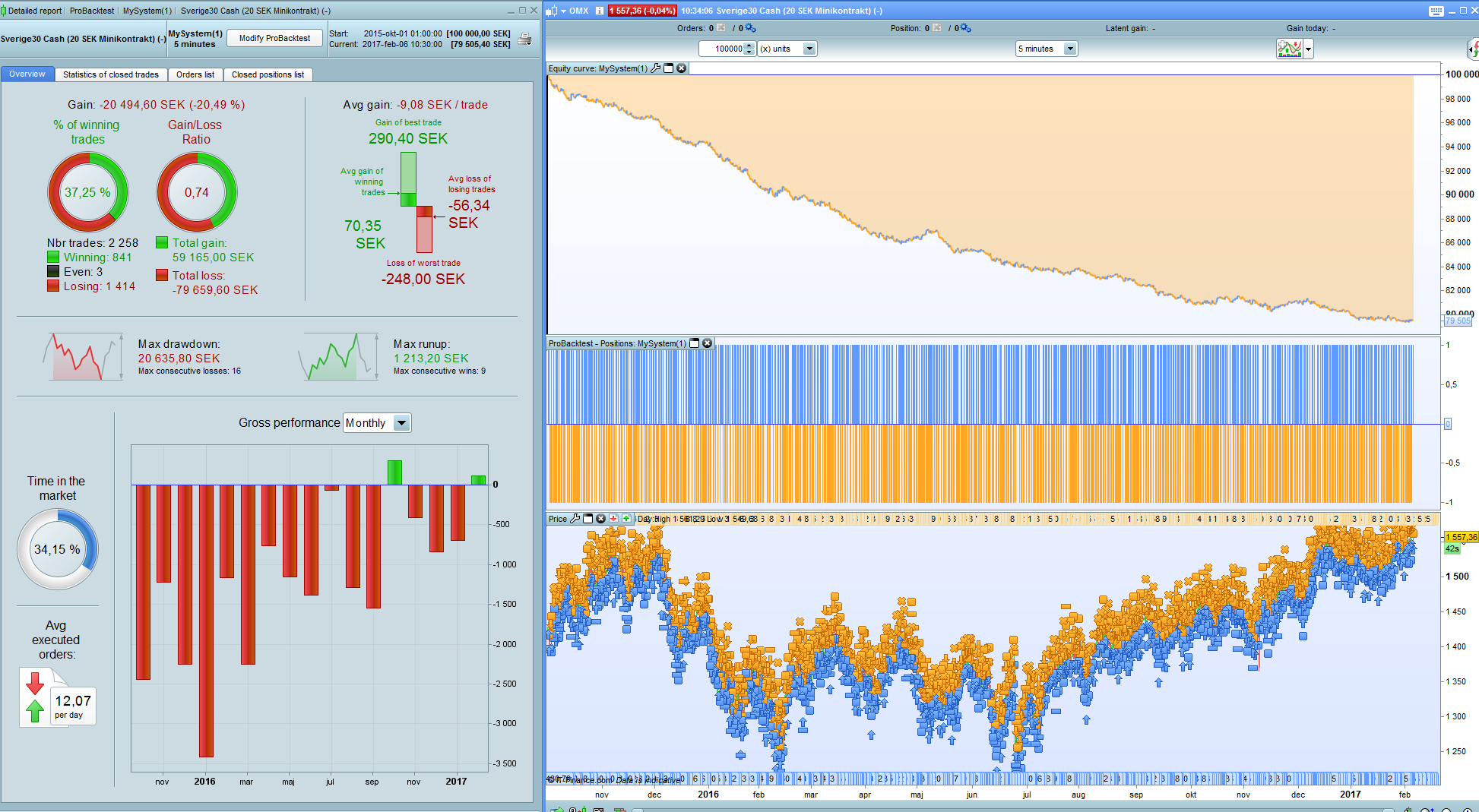Maximize the Equity curve panel
The width and height of the screenshot is (1479, 812).
(x=669, y=68)
